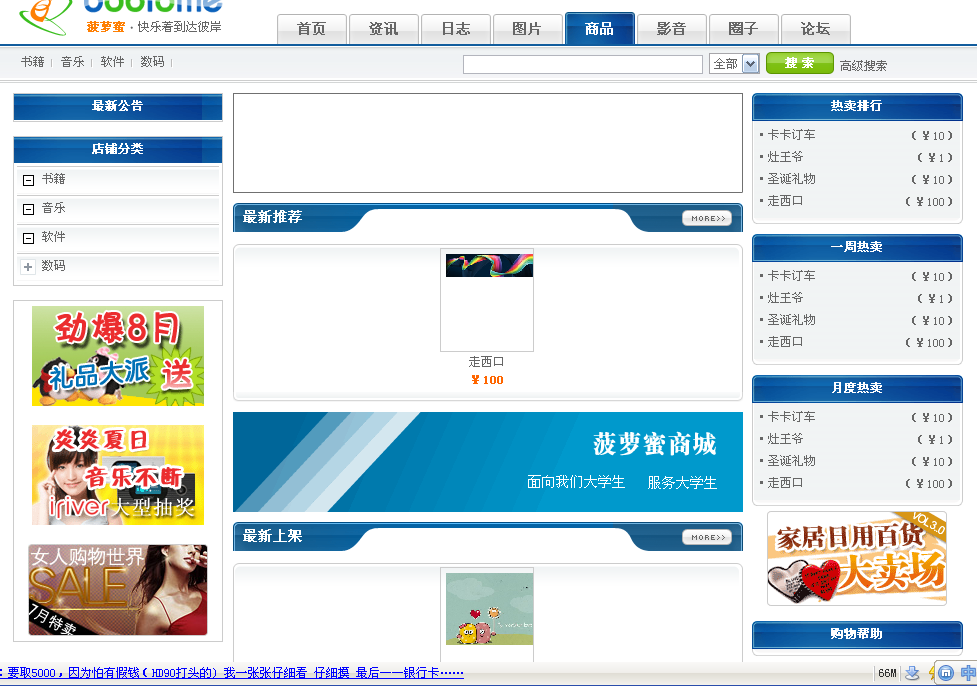
Task: Open 走西口 in 热卖排行 list
Action: (x=785, y=201)
